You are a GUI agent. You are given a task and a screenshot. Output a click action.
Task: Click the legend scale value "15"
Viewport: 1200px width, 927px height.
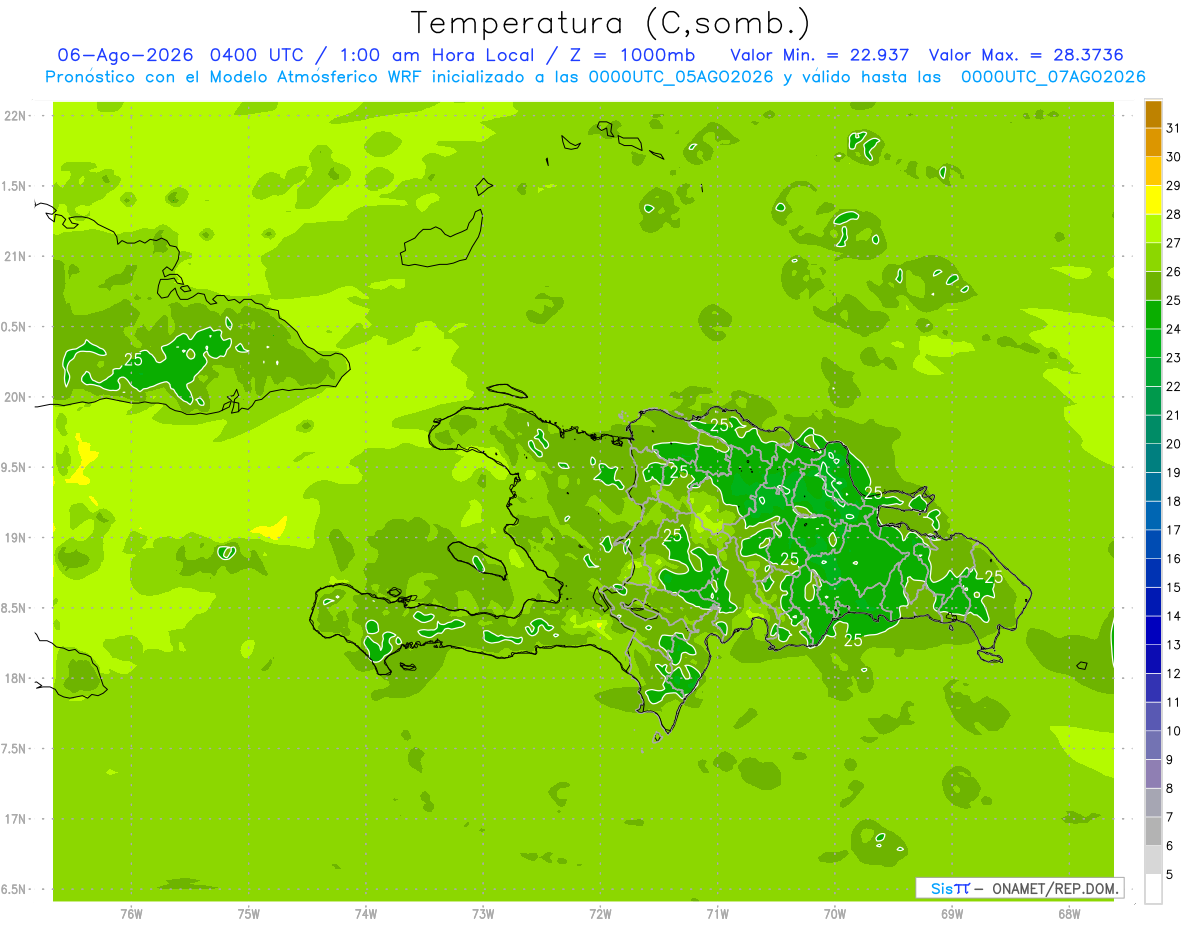coord(1174,587)
